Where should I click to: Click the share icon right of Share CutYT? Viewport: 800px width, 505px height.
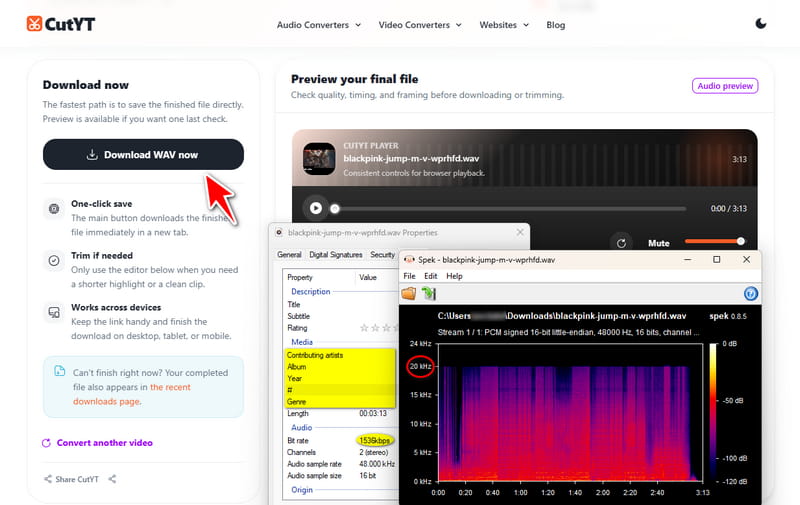[x=112, y=479]
